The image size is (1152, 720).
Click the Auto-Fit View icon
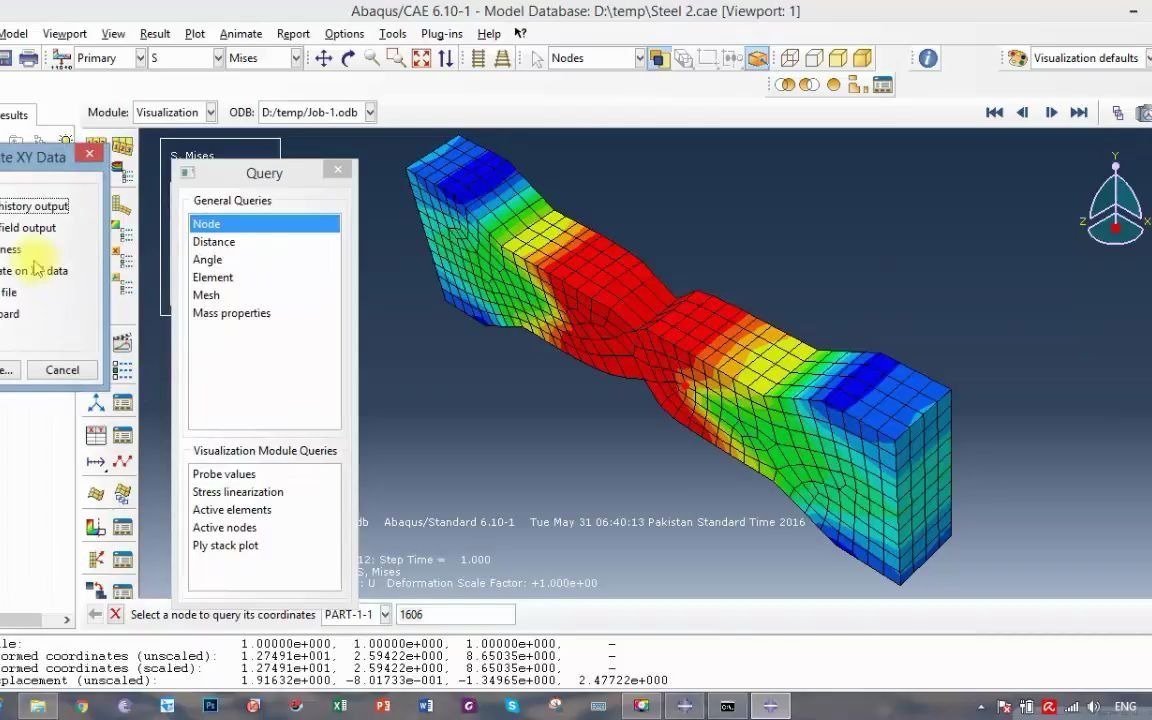point(421,58)
